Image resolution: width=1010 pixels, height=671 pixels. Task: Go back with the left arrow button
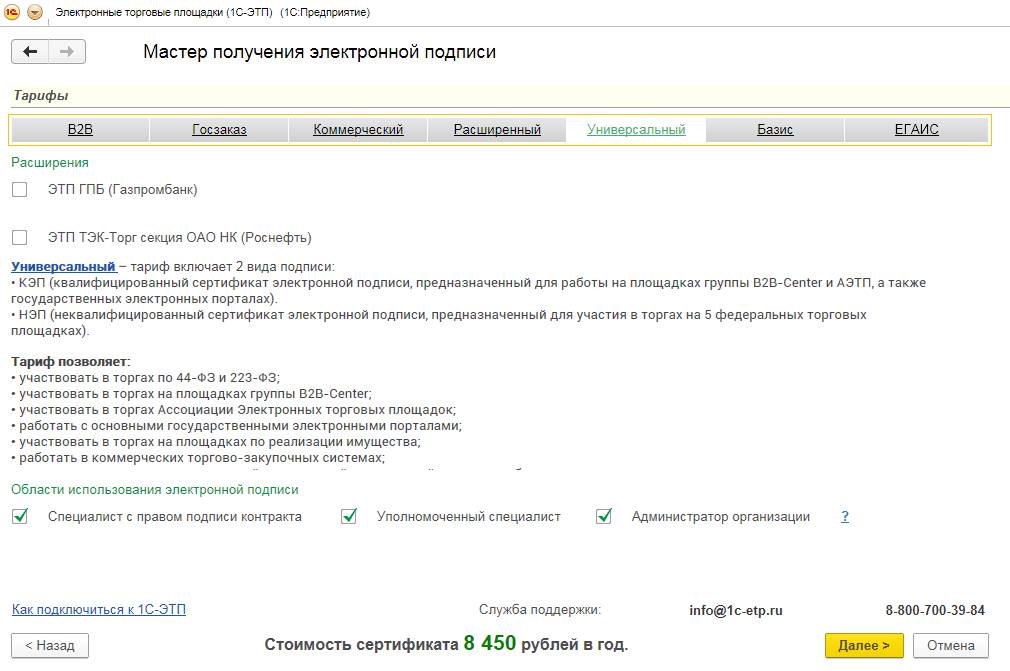pos(30,52)
